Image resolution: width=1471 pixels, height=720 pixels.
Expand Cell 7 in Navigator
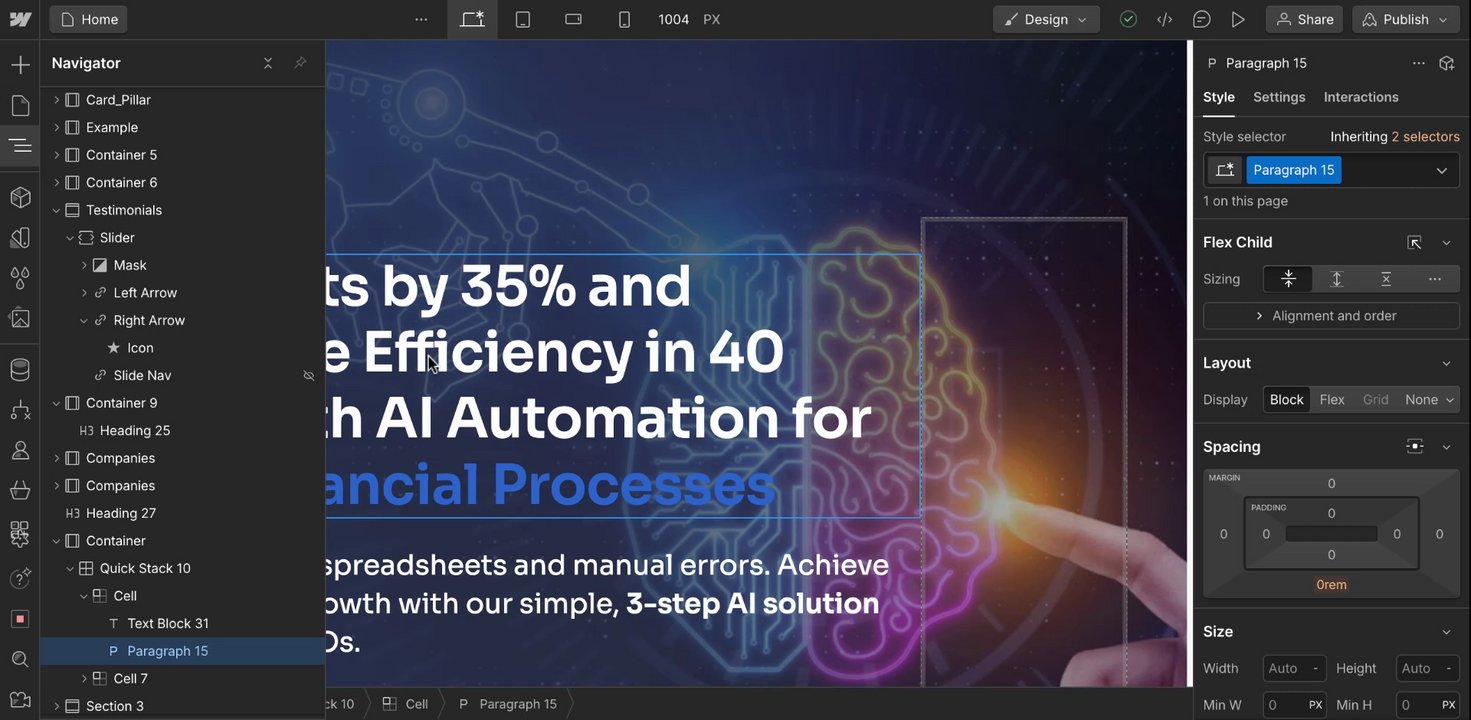click(x=84, y=678)
